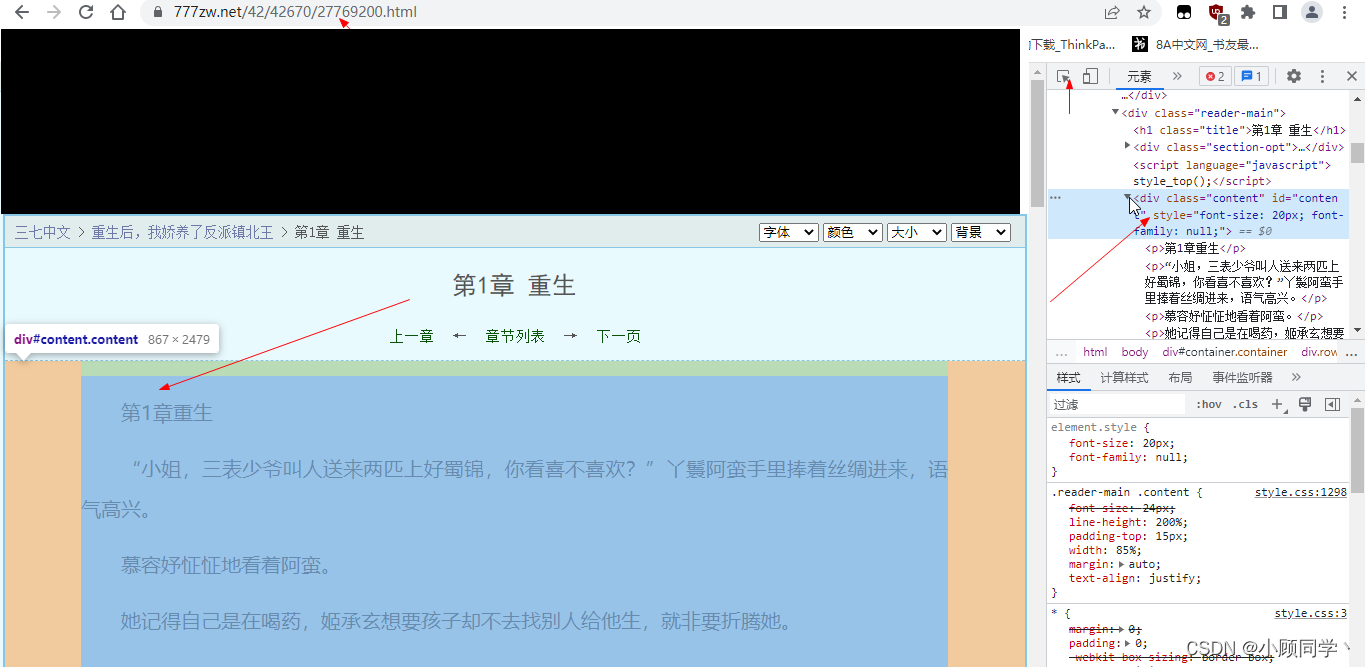Open novel title 重生后 breadcrumb link
This screenshot has height=667, width=1365.
click(x=182, y=232)
